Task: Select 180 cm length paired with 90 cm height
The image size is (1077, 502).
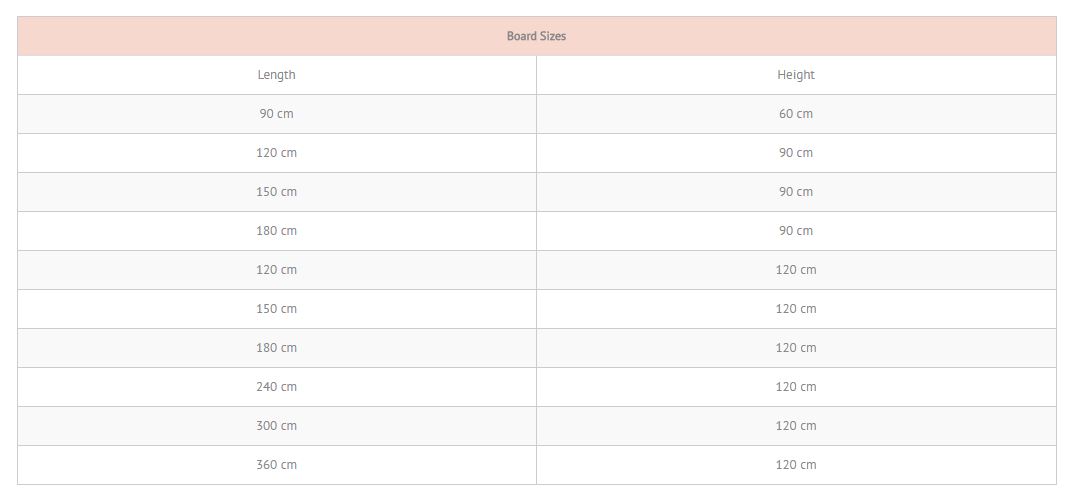Action: coord(277,231)
